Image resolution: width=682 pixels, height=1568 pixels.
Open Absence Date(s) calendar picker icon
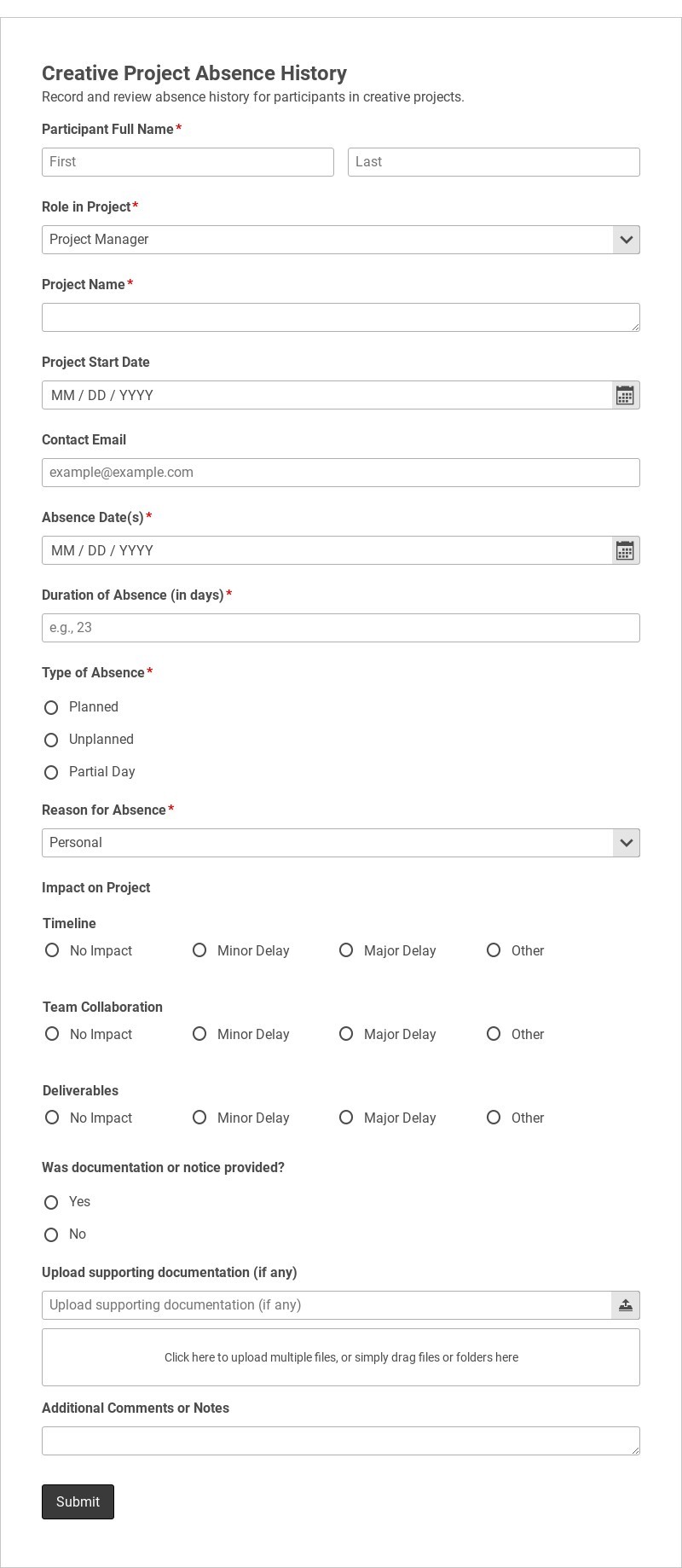pos(625,550)
